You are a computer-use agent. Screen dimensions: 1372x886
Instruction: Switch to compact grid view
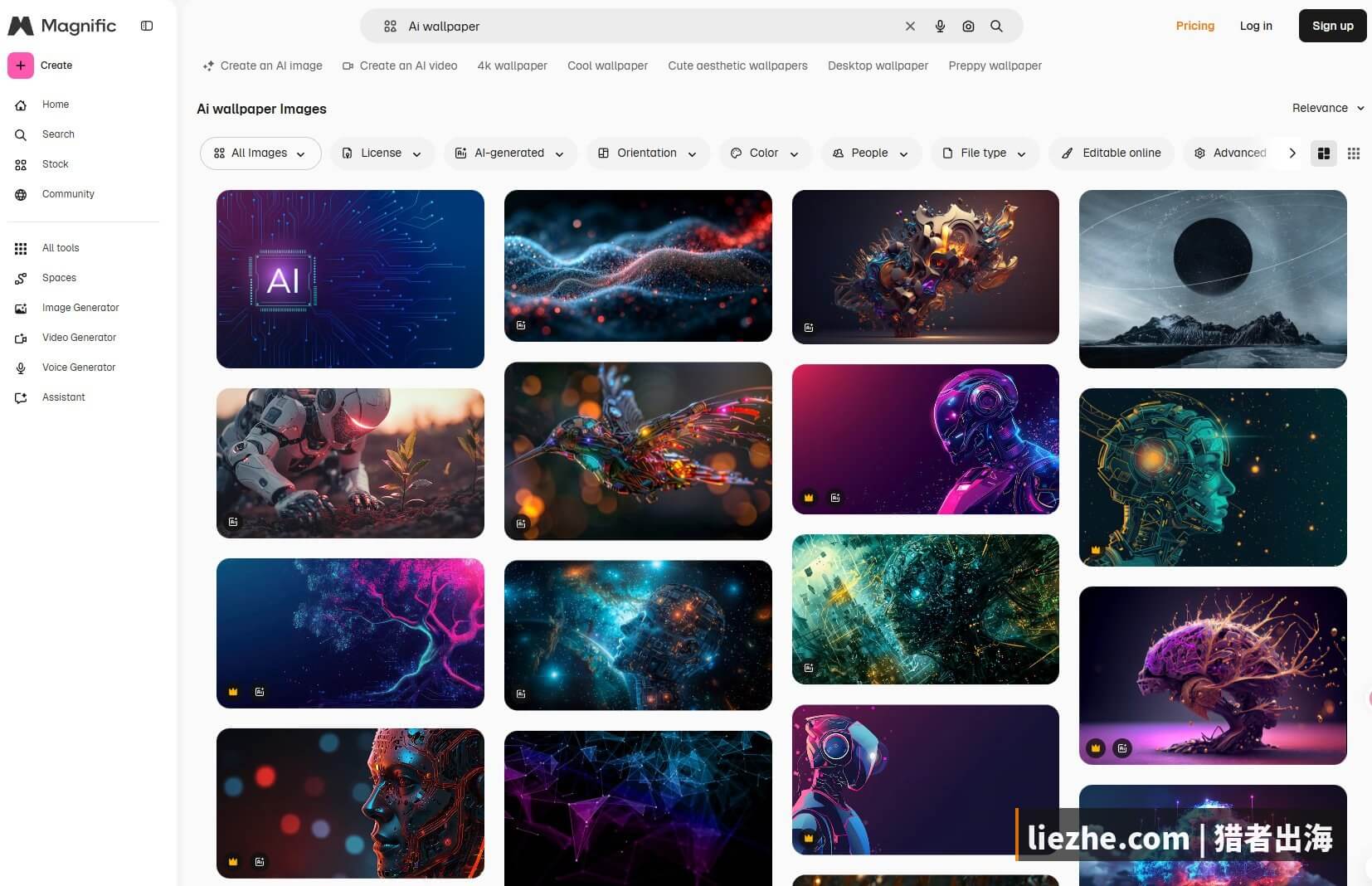point(1354,153)
